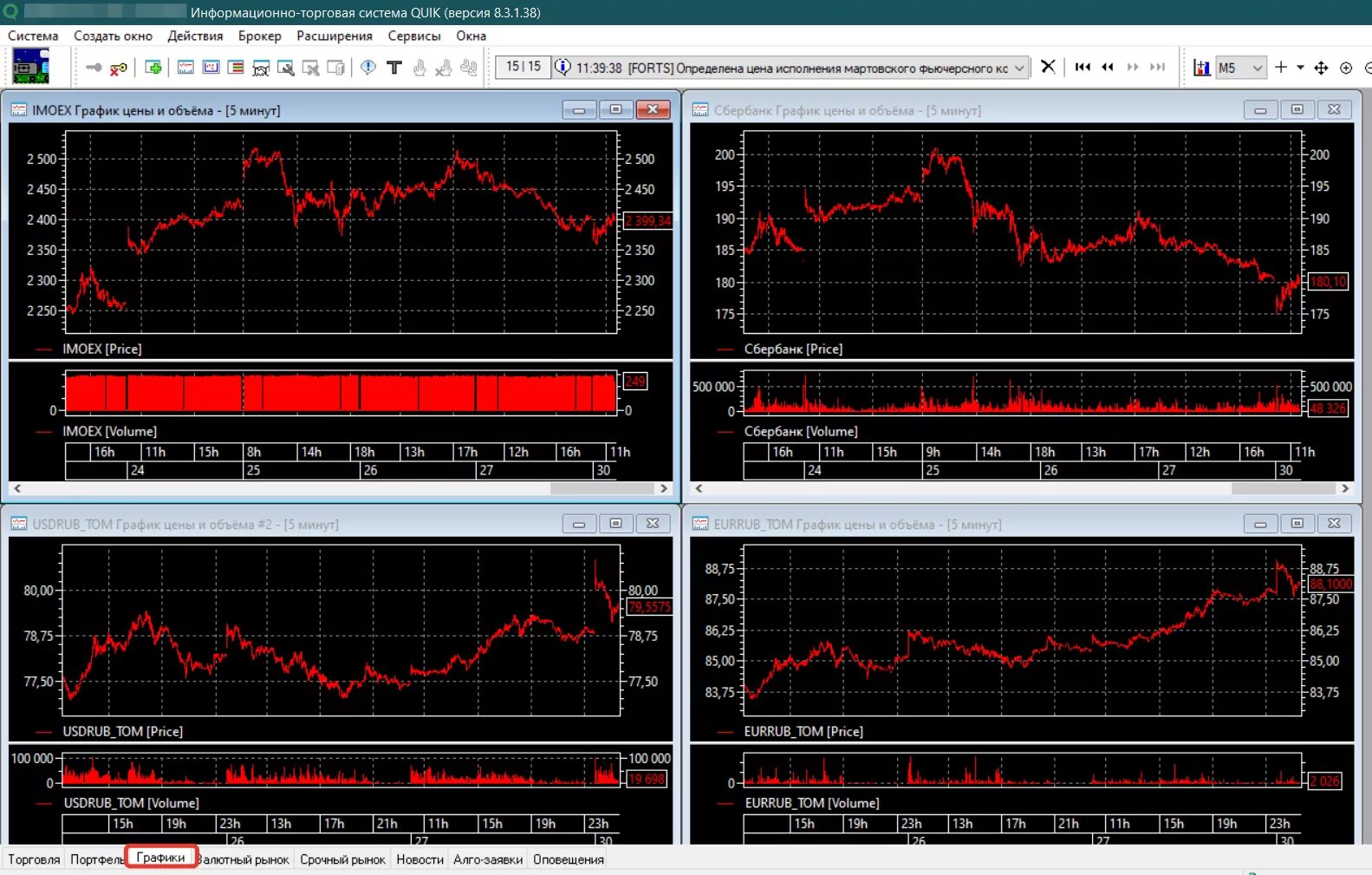Open the Алго-заявки tab
The height and width of the screenshot is (875, 1372).
click(488, 859)
